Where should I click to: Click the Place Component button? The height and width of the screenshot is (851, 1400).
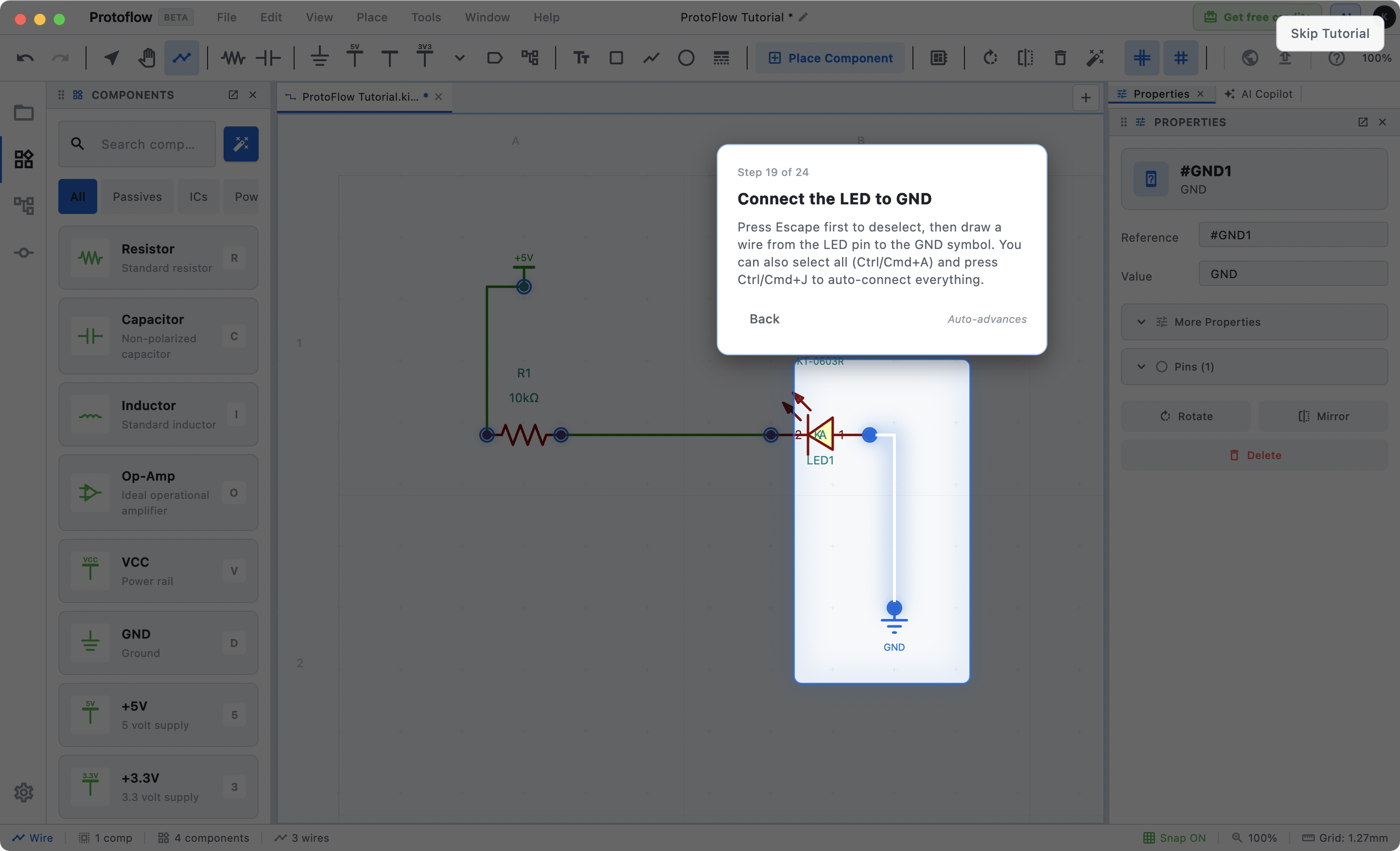(830, 58)
